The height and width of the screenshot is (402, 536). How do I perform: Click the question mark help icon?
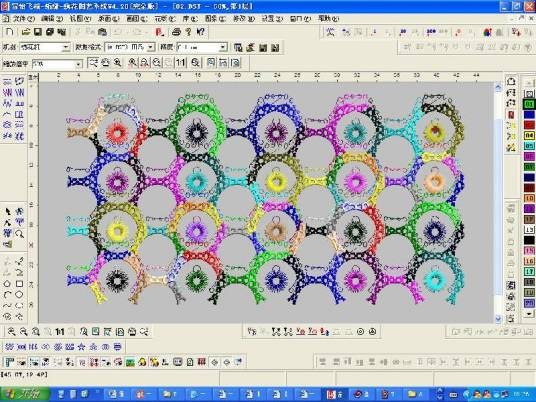[x=188, y=32]
